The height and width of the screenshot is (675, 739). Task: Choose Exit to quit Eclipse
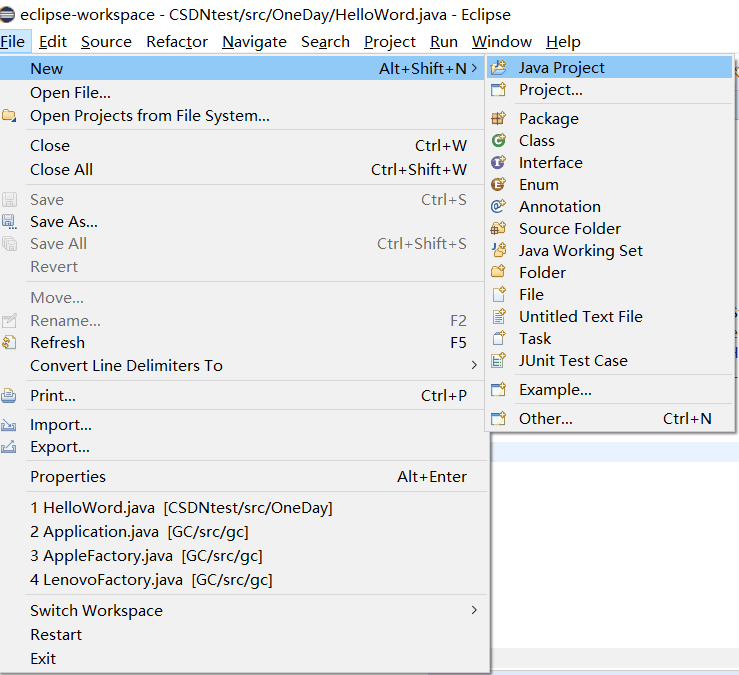[244, 659]
